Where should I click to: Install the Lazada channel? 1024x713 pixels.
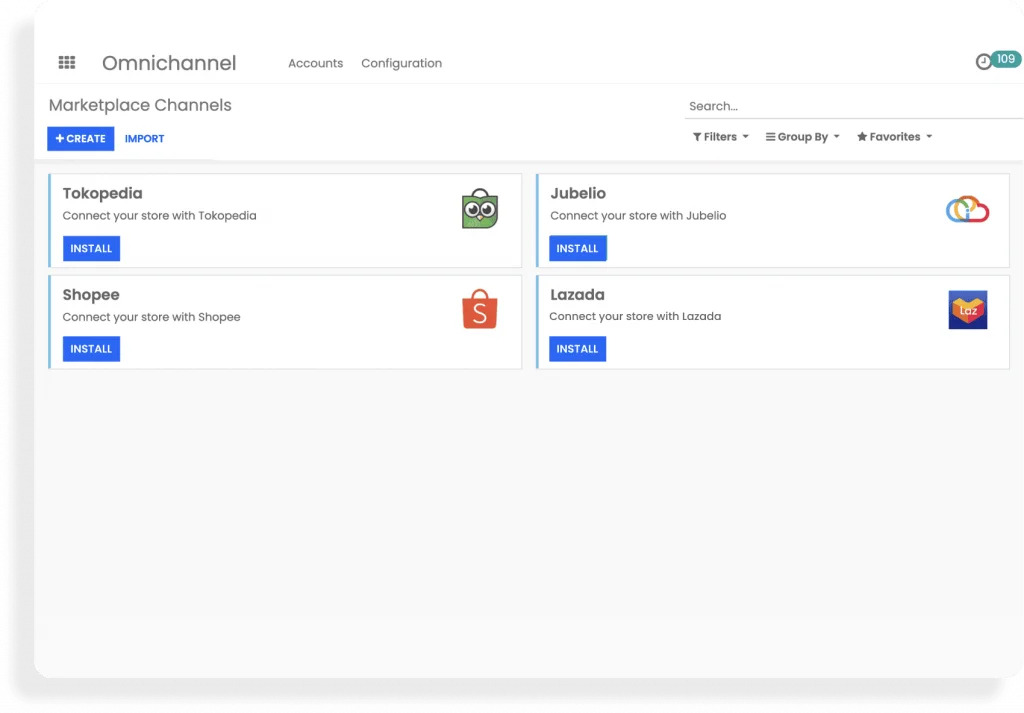click(578, 349)
